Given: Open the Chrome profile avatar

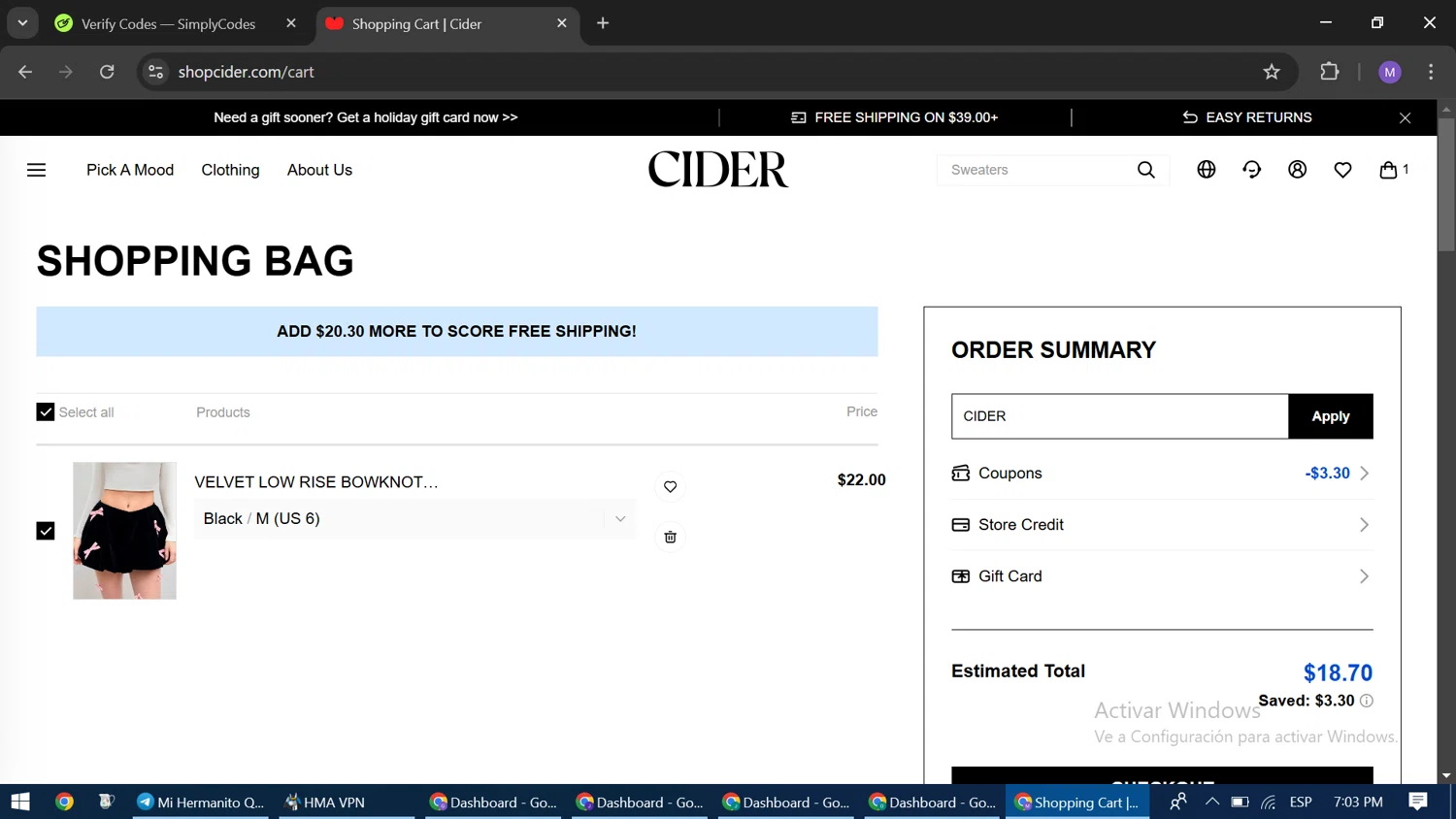Looking at the screenshot, I should [1390, 72].
